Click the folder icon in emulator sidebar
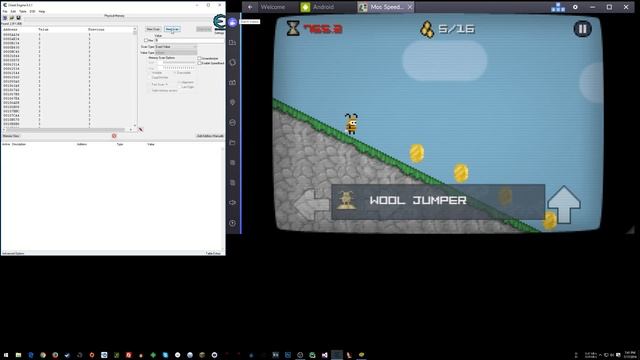640x360 pixels. [x=233, y=142]
